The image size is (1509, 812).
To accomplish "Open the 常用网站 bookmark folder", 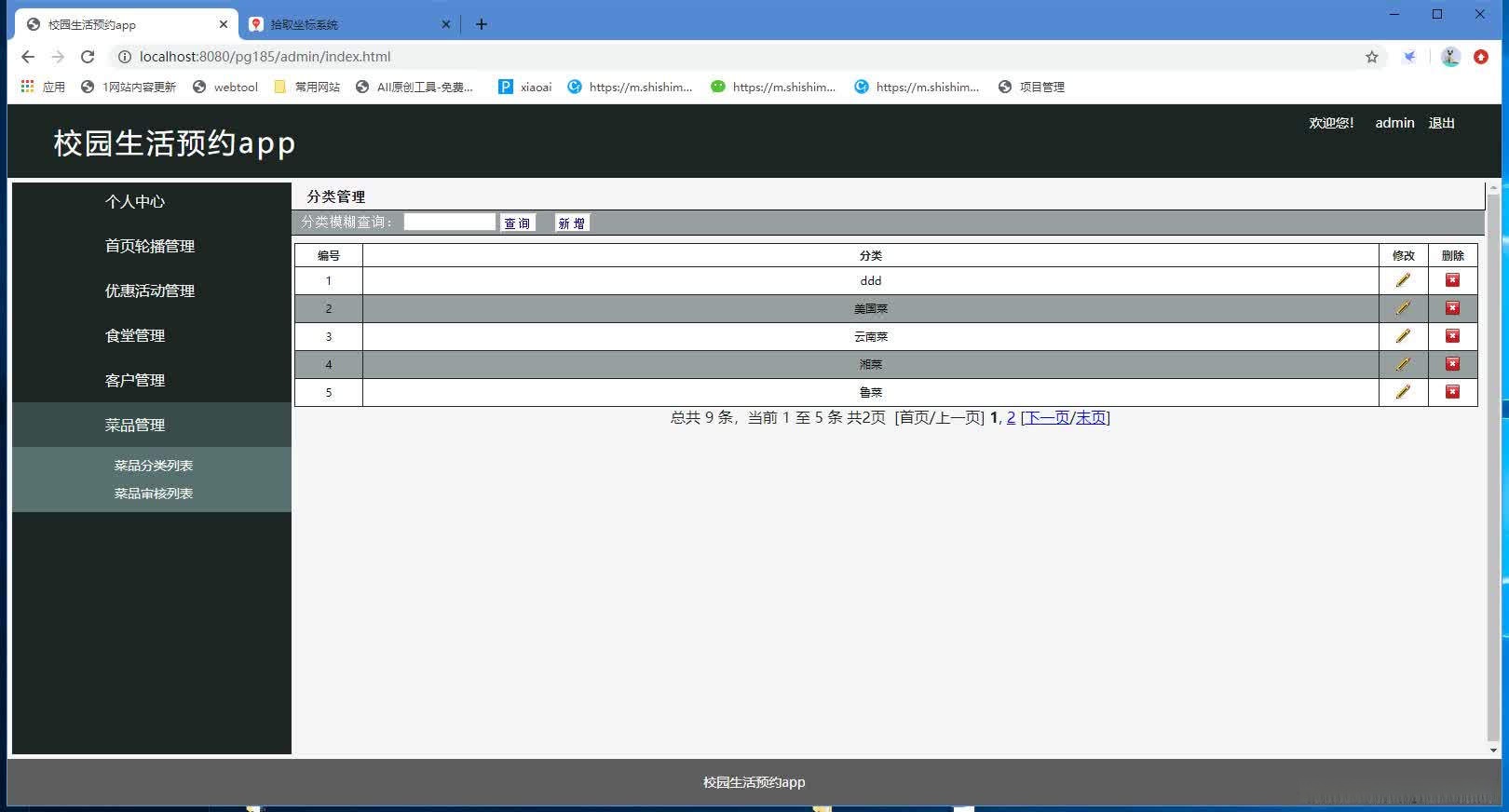I will [x=307, y=87].
